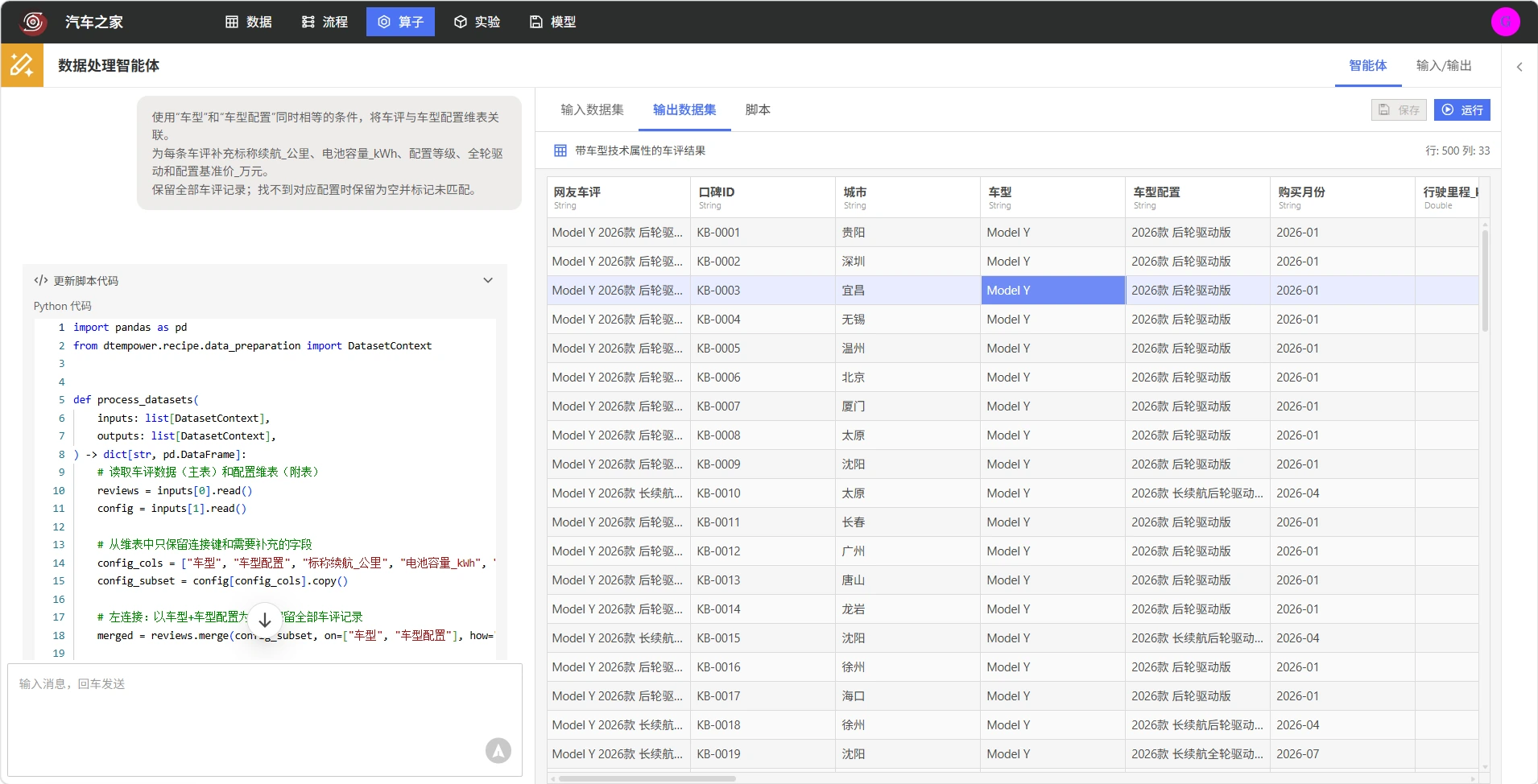Select the KB-0015 cell

pyautogui.click(x=763, y=638)
